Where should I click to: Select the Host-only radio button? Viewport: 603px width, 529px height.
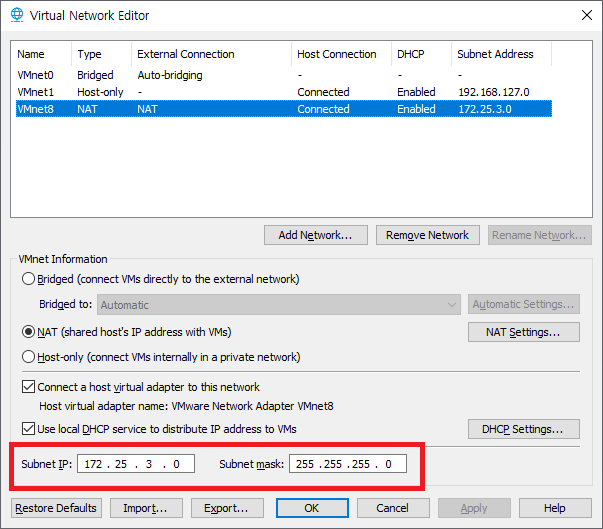pos(28,357)
